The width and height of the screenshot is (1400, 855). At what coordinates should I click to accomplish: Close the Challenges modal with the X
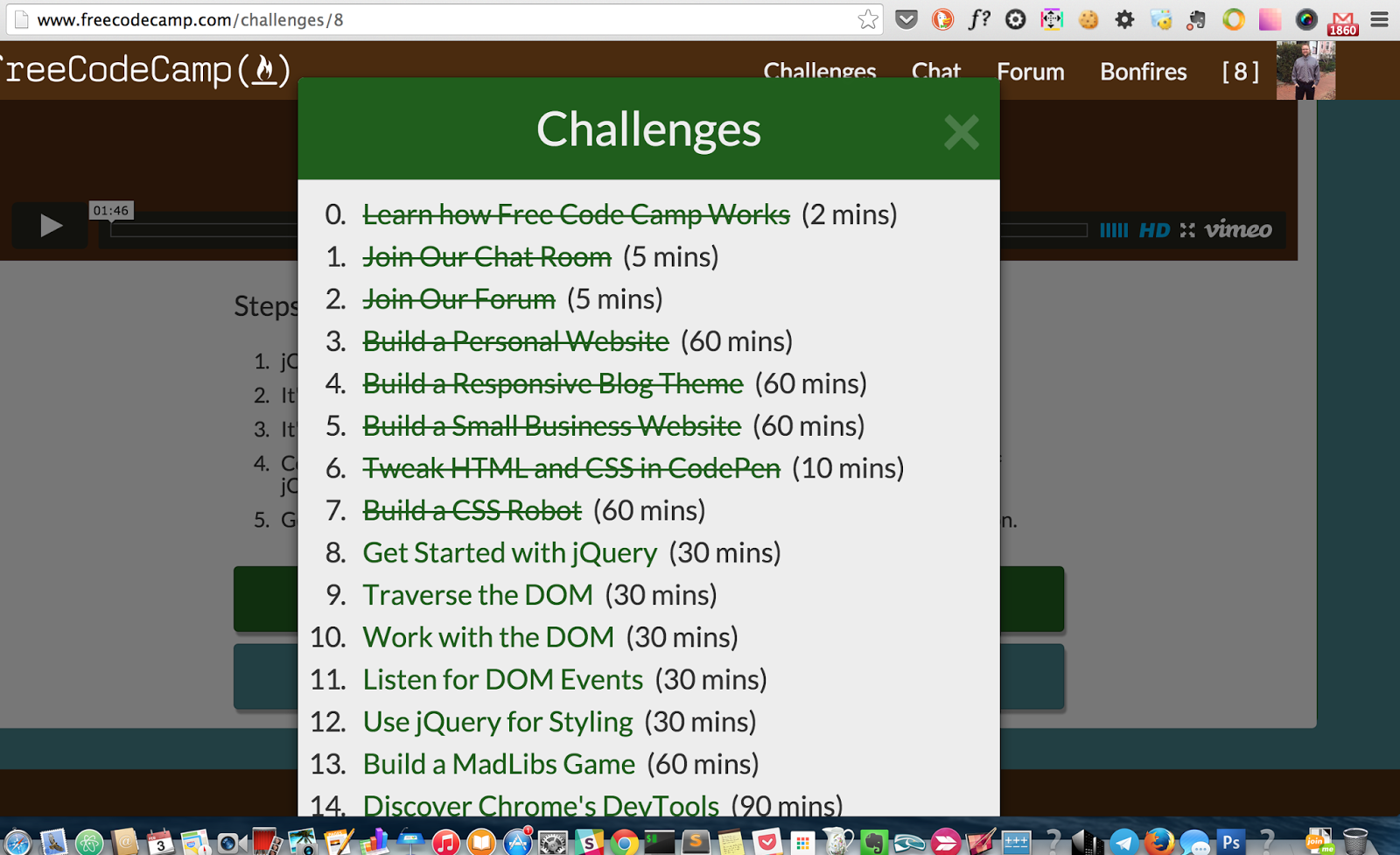coord(961,133)
